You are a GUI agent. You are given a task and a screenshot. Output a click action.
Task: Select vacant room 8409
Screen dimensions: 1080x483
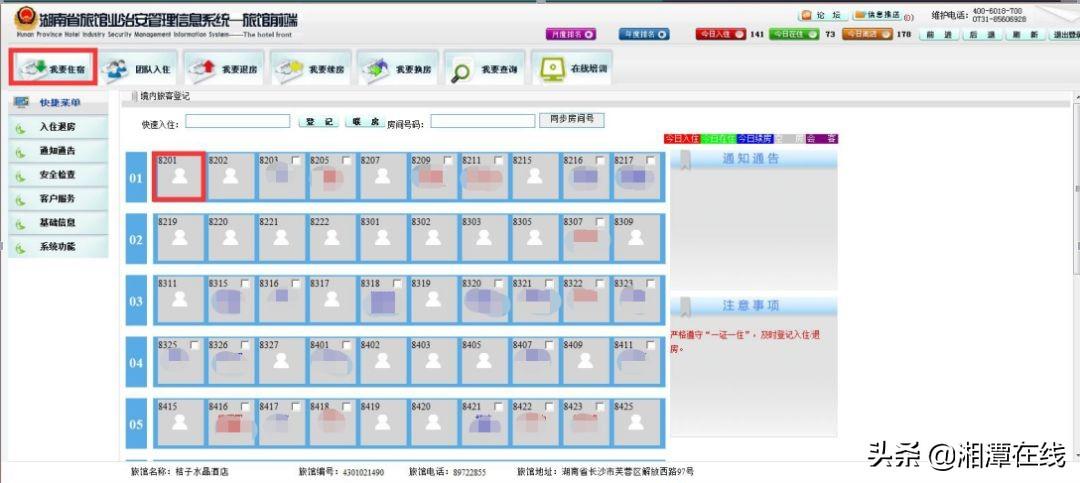point(585,360)
